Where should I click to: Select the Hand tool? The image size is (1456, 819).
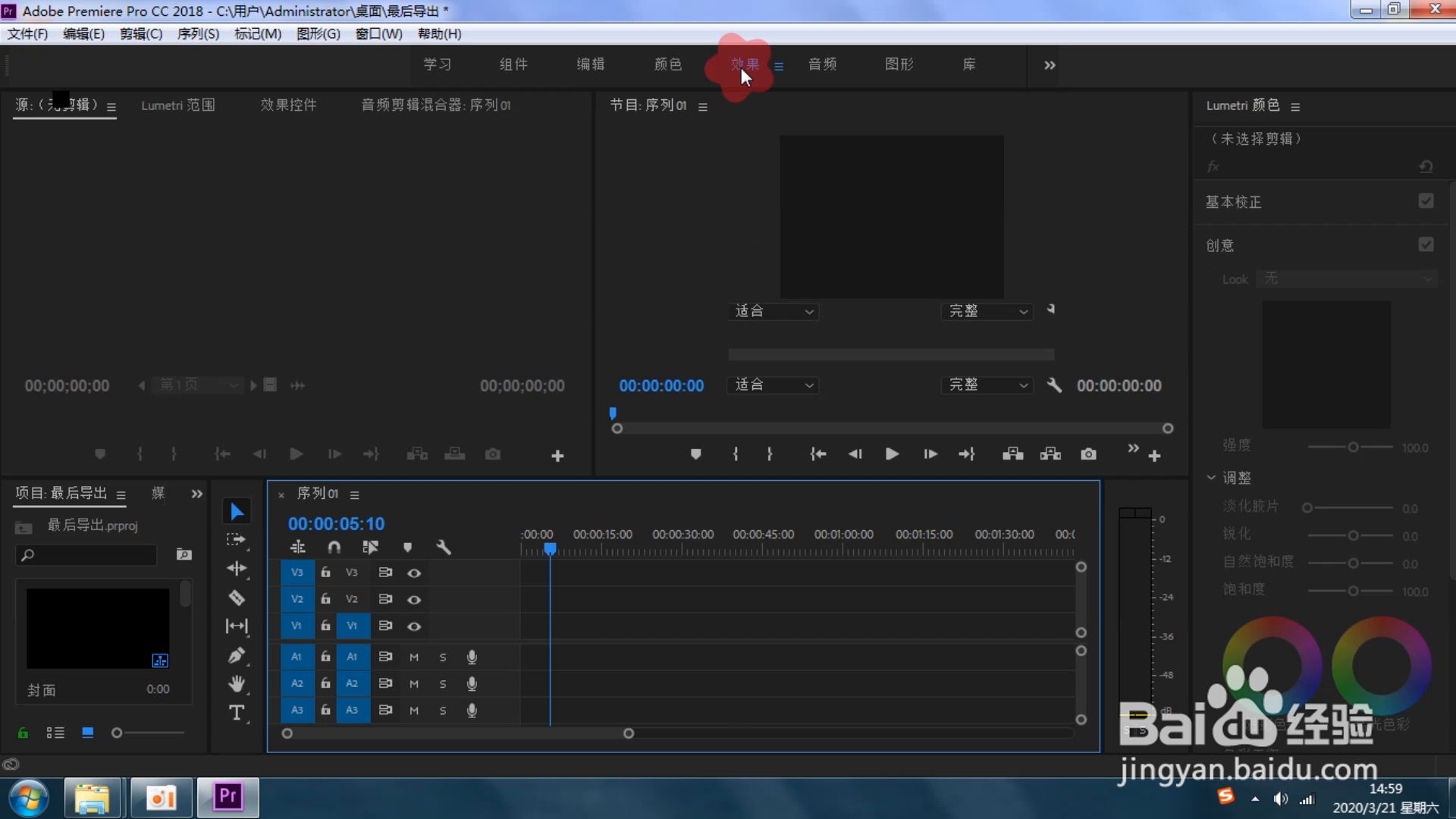[x=237, y=684]
